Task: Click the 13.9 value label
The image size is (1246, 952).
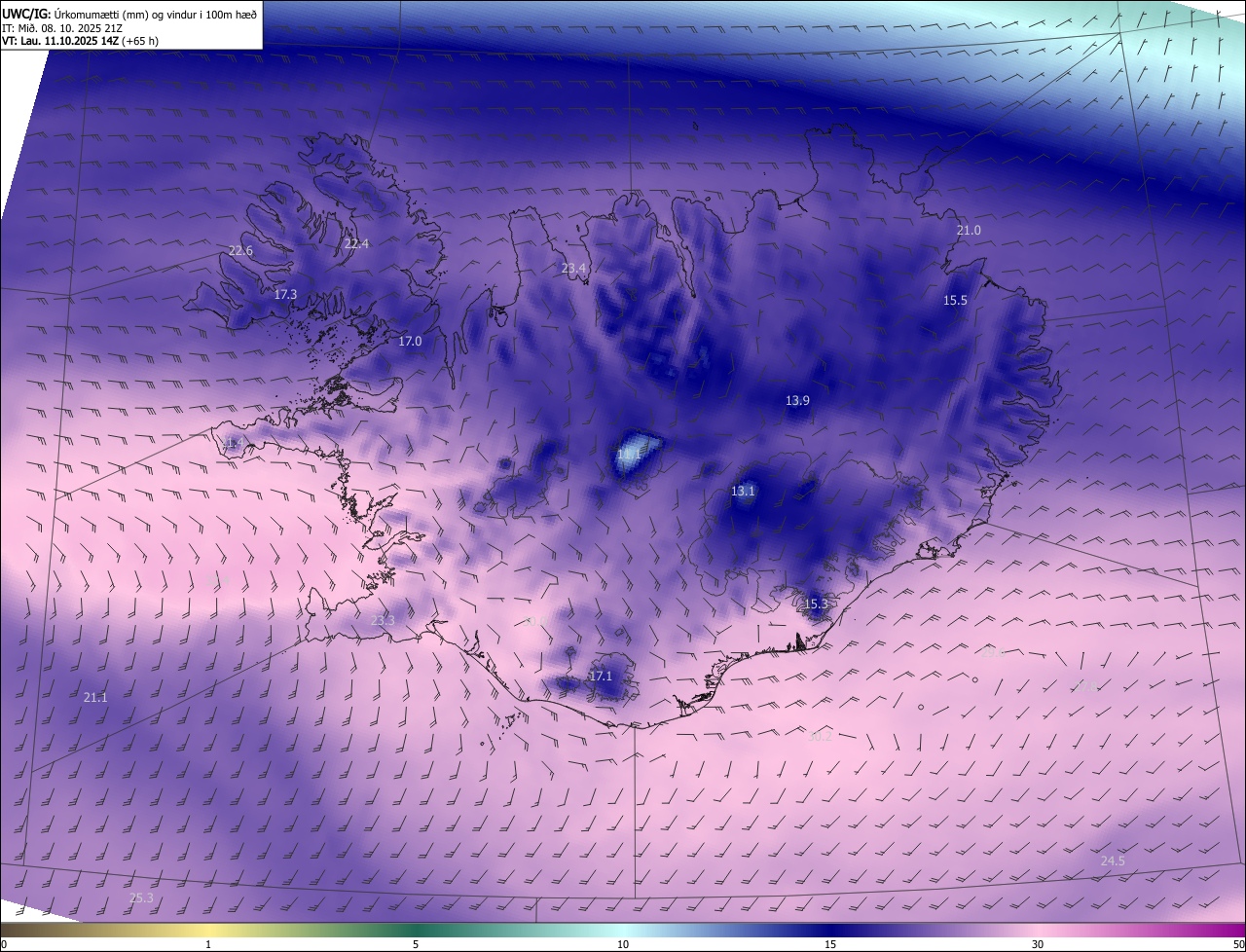Action: click(797, 400)
